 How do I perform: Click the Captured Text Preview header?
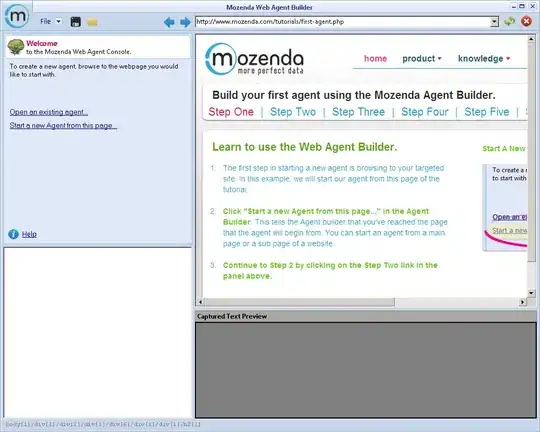pyautogui.click(x=232, y=316)
